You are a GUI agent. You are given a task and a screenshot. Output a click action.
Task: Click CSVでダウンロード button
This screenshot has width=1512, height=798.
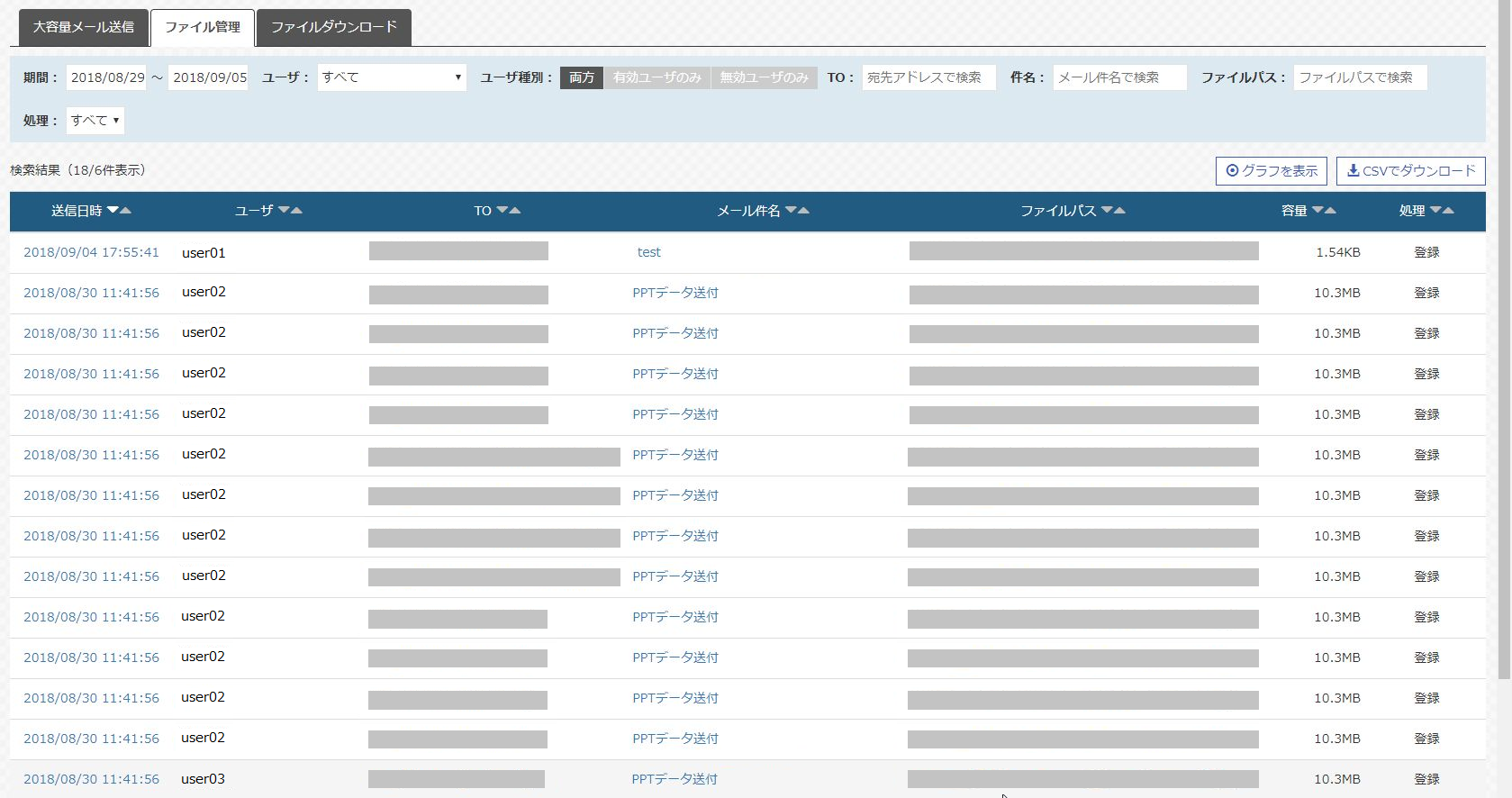pyautogui.click(x=1411, y=171)
